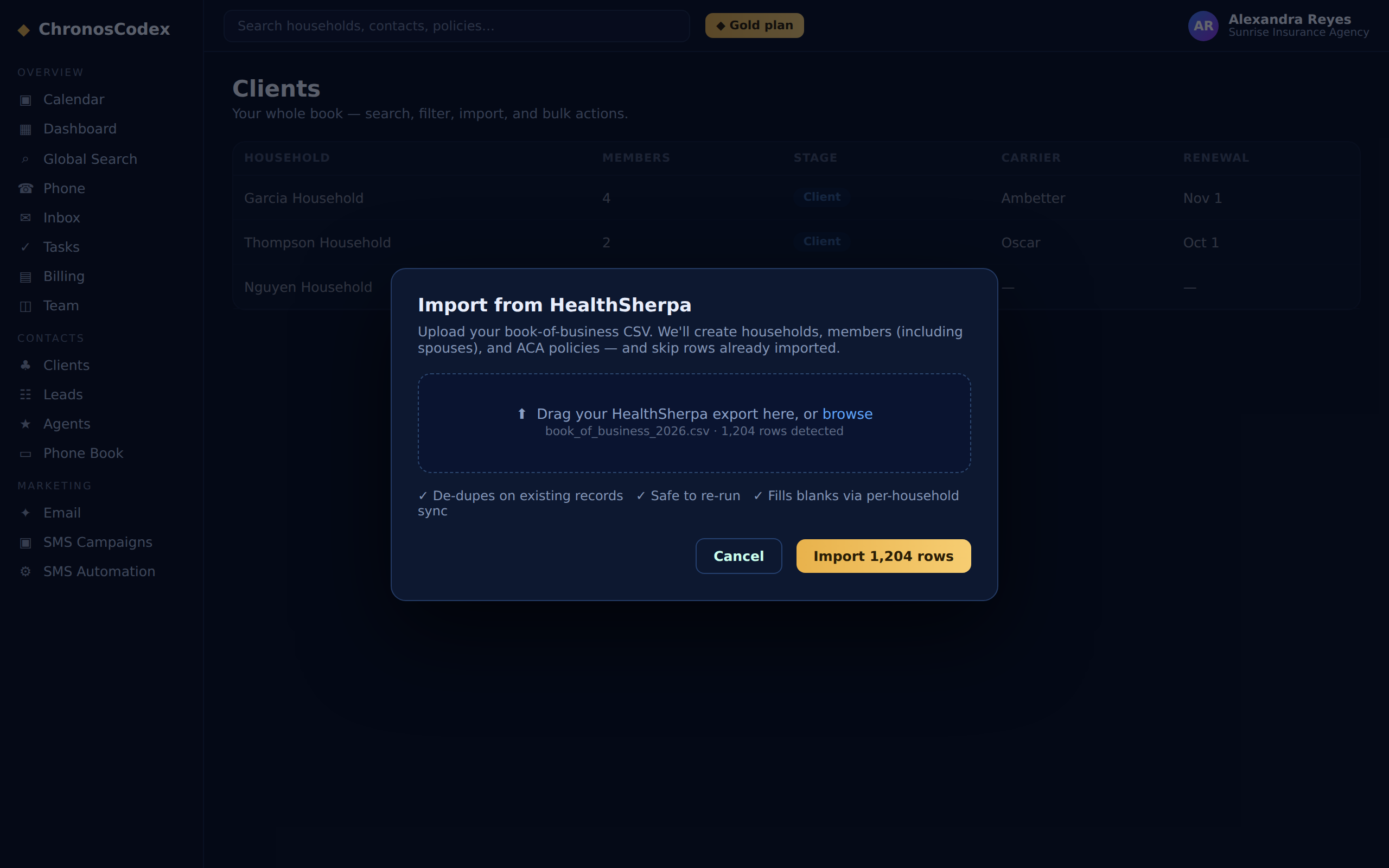Select Inbox in the sidebar

coord(61,218)
